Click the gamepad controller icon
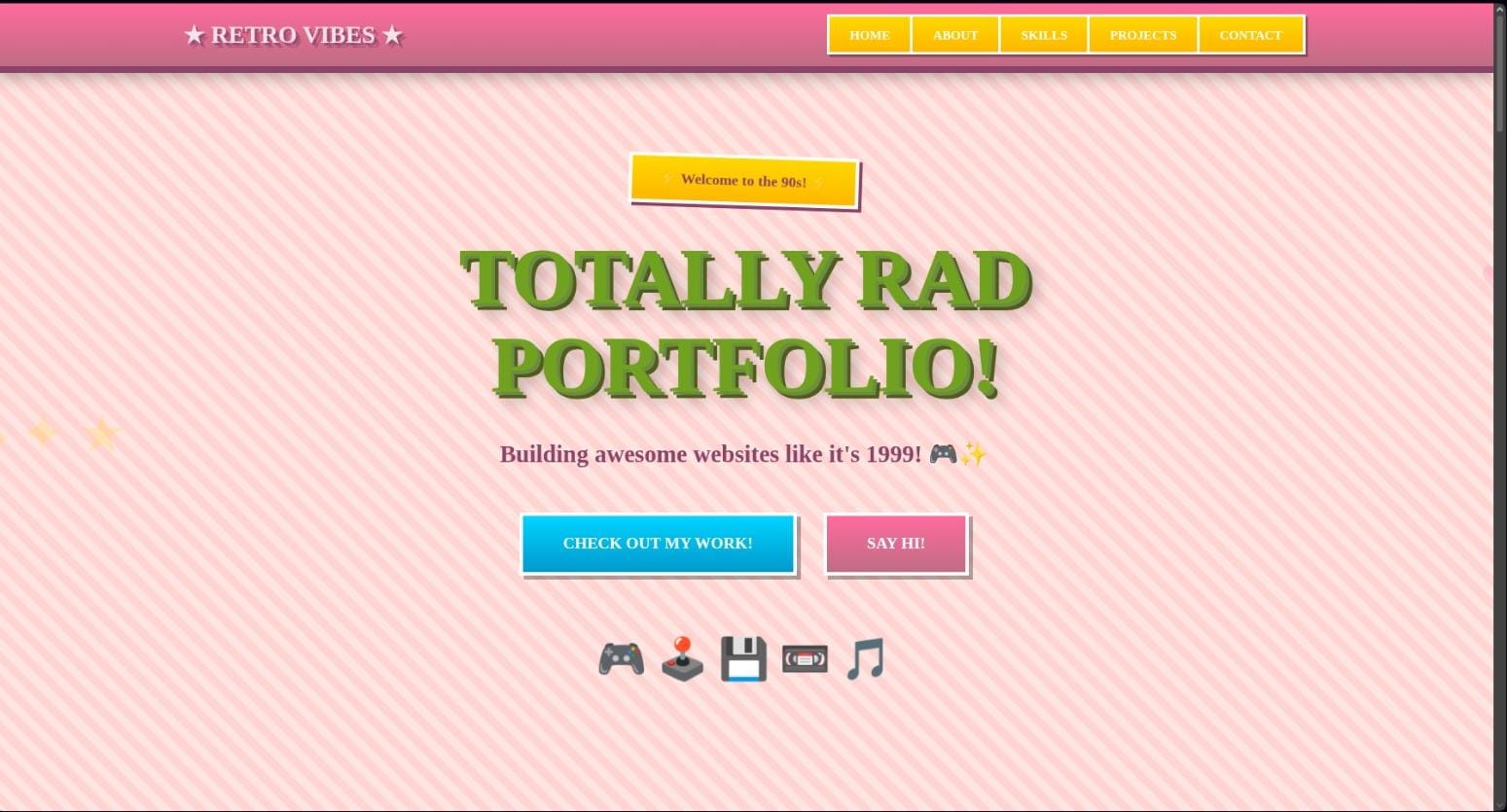 coord(621,658)
